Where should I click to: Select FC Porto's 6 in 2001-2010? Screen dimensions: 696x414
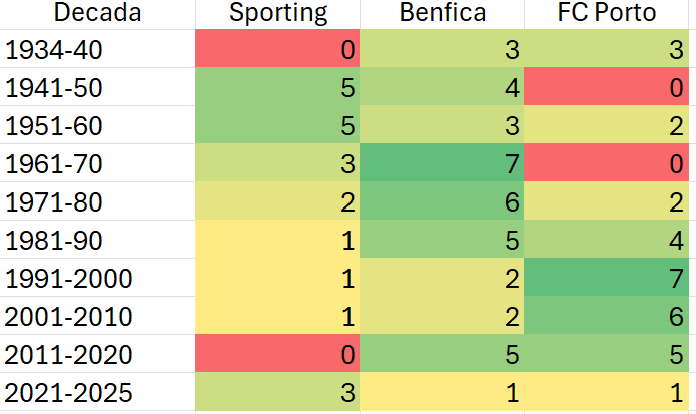610,316
